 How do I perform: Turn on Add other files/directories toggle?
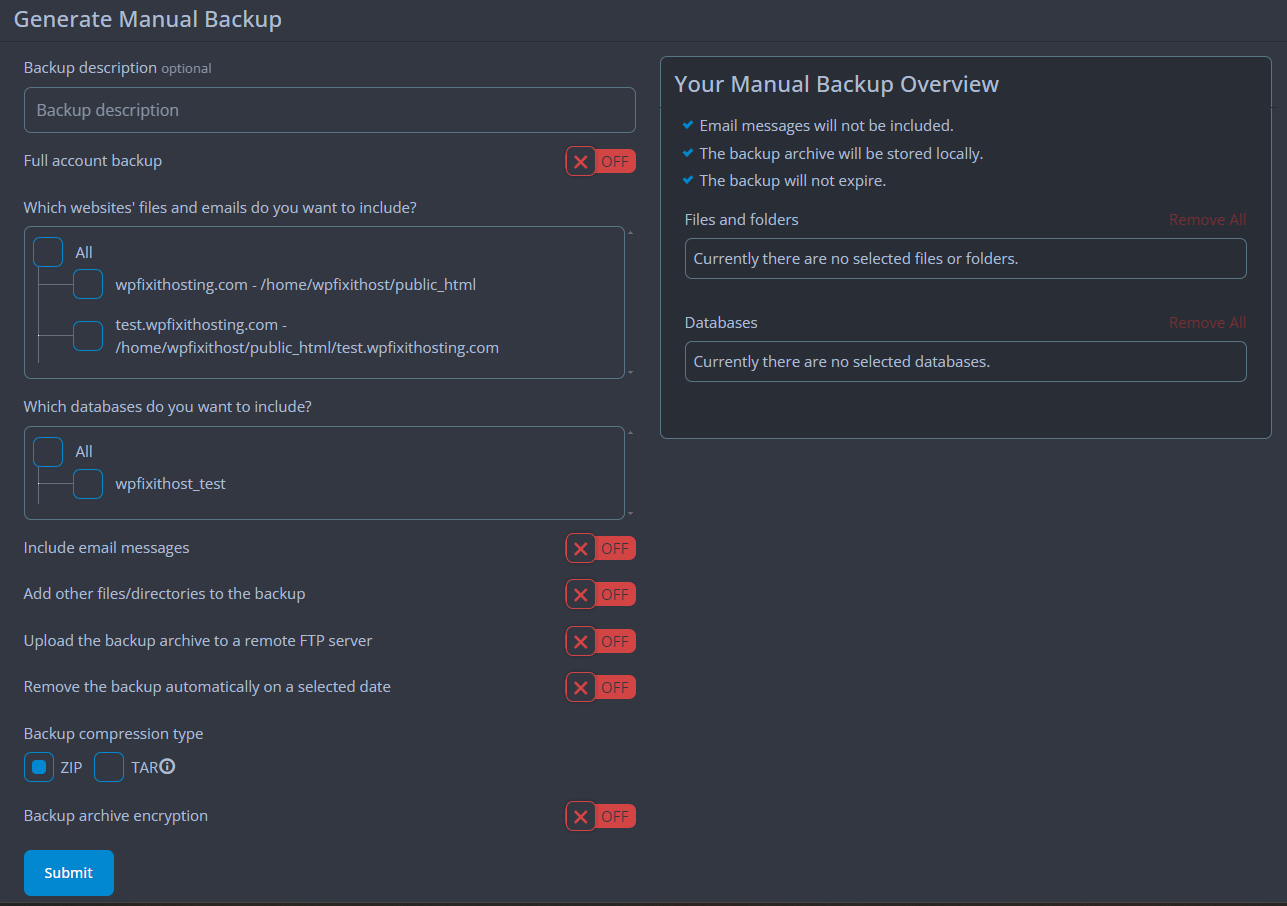pos(600,594)
